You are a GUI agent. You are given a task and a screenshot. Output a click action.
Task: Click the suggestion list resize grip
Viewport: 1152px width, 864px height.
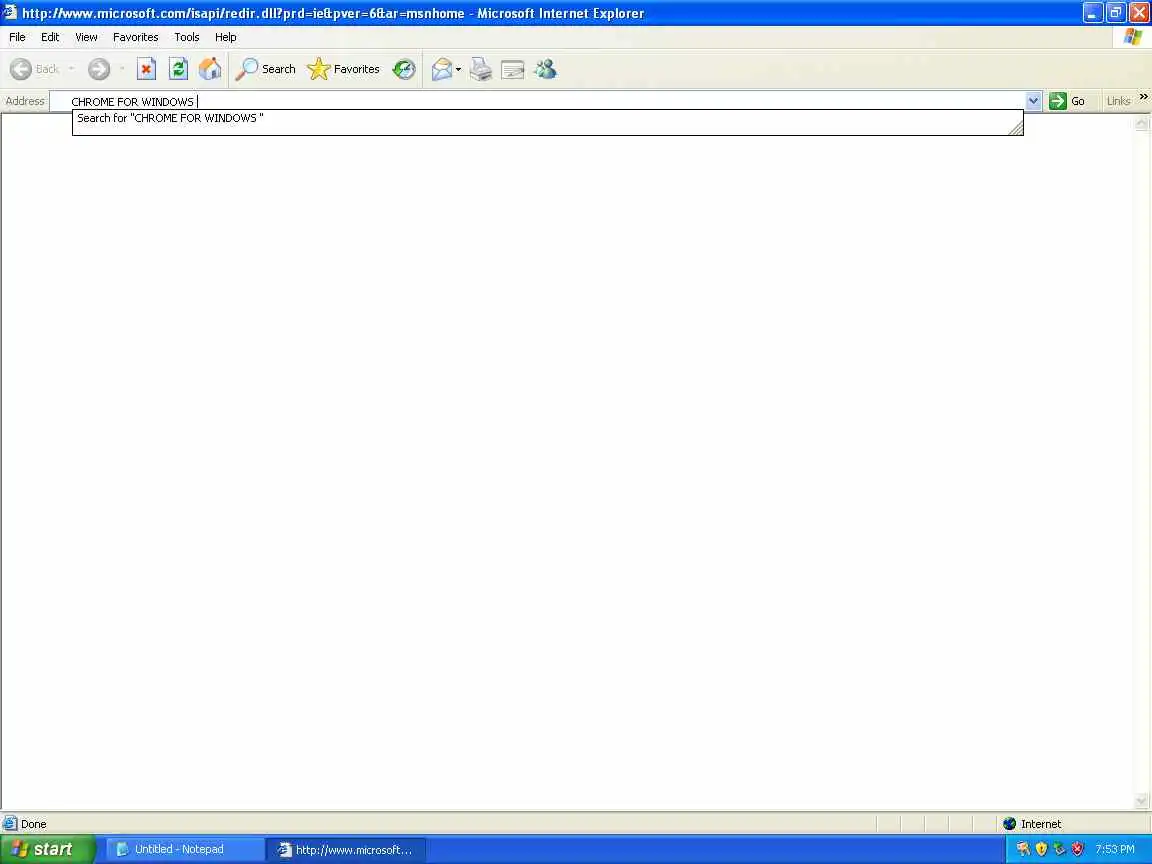(1015, 129)
